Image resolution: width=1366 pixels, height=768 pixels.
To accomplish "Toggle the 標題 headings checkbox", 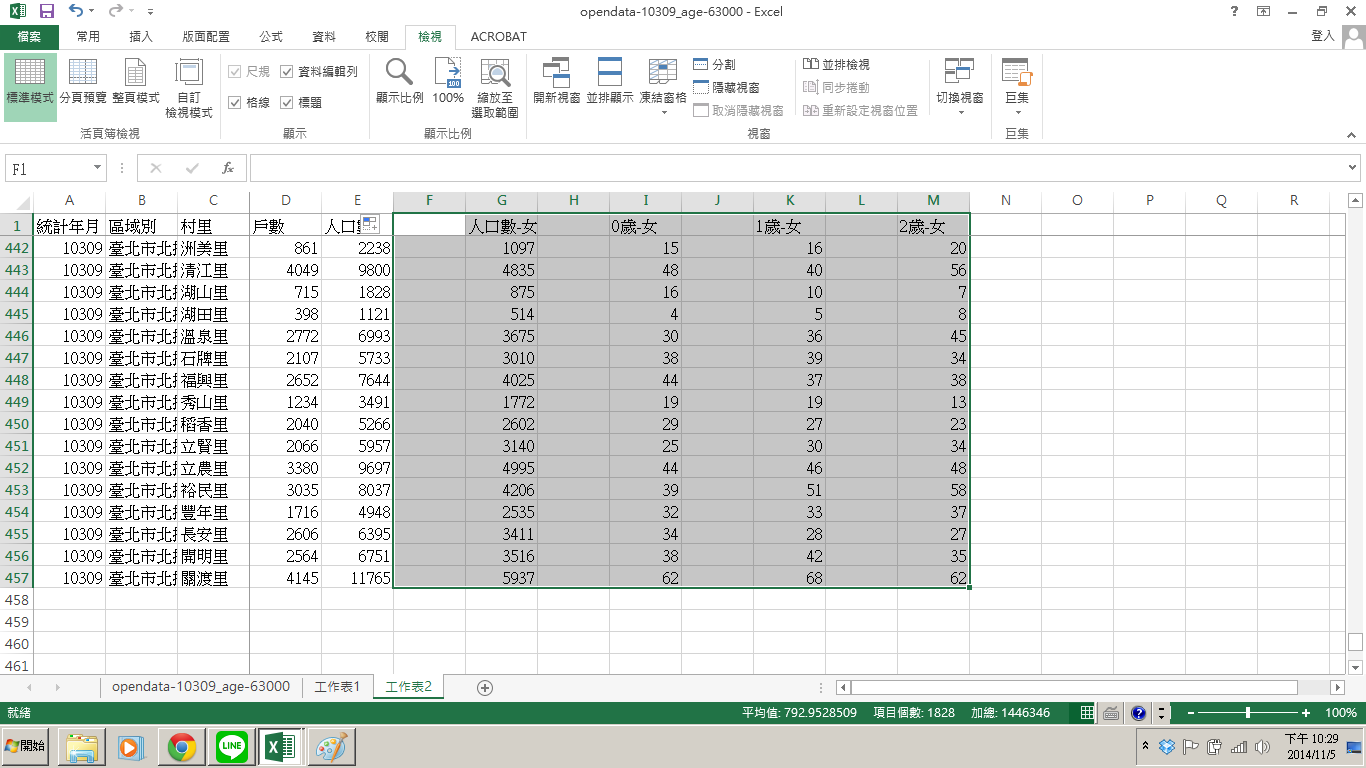I will tap(287, 102).
